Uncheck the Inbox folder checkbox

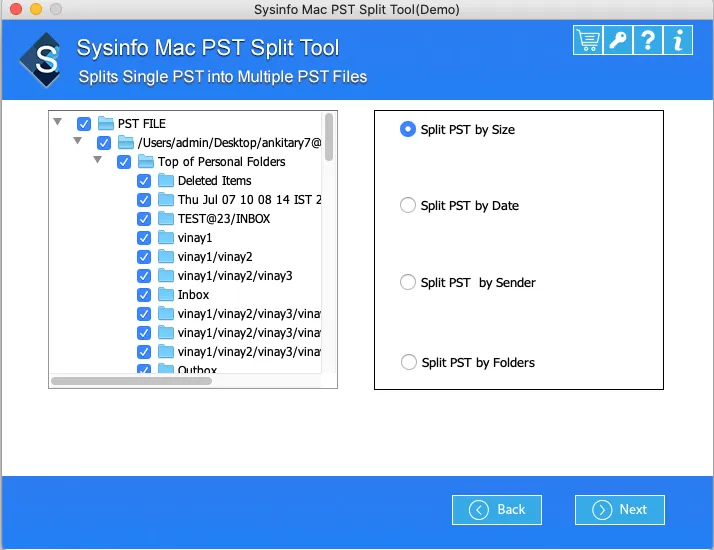(144, 295)
